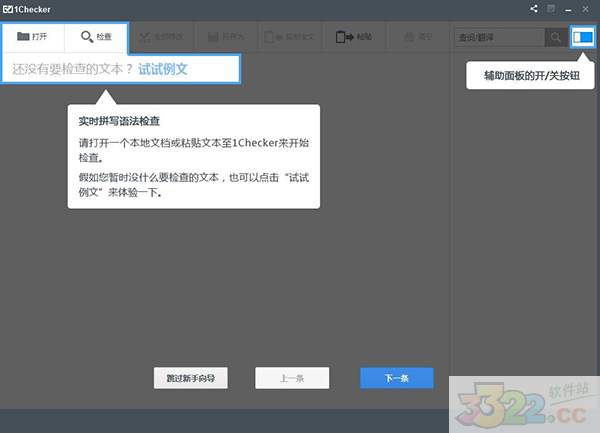Toggle the auxiliary panel switch
The height and width of the screenshot is (433, 600).
click(583, 37)
